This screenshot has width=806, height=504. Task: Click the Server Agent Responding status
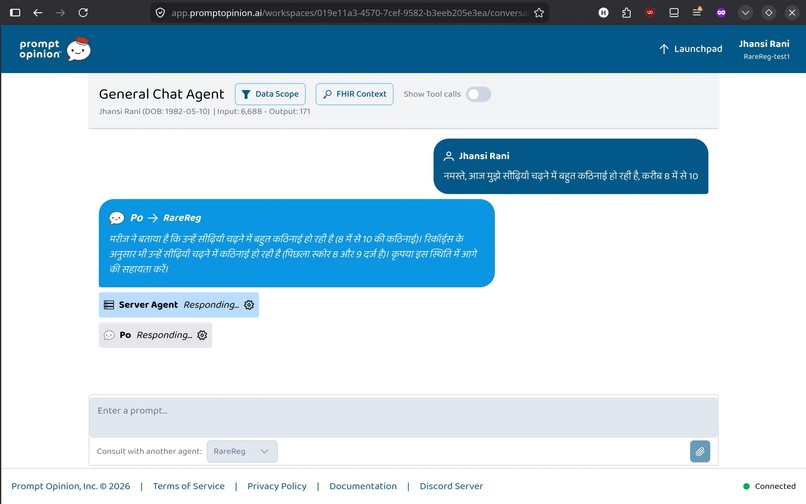[178, 305]
